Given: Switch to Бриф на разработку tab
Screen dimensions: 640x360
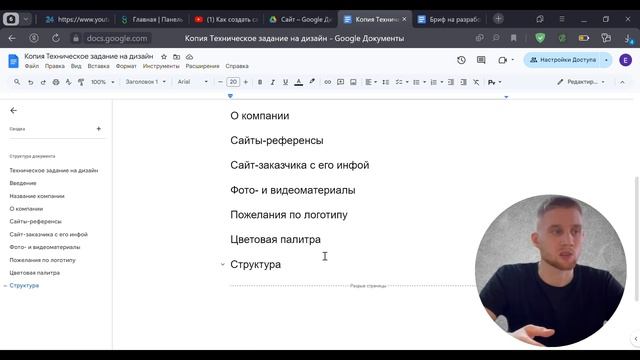Looking at the screenshot, I should [x=450, y=19].
